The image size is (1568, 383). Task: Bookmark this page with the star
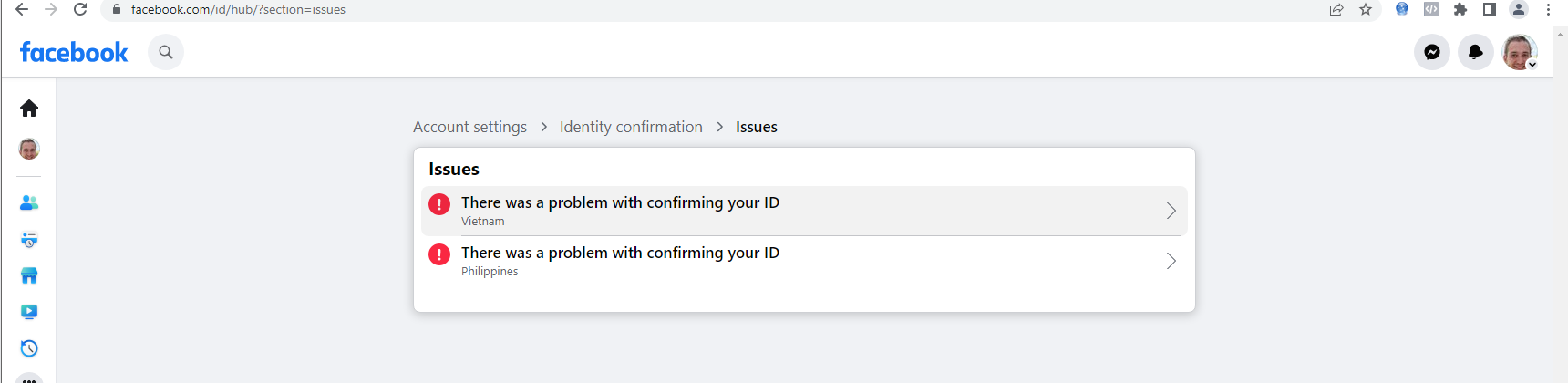(x=1366, y=9)
